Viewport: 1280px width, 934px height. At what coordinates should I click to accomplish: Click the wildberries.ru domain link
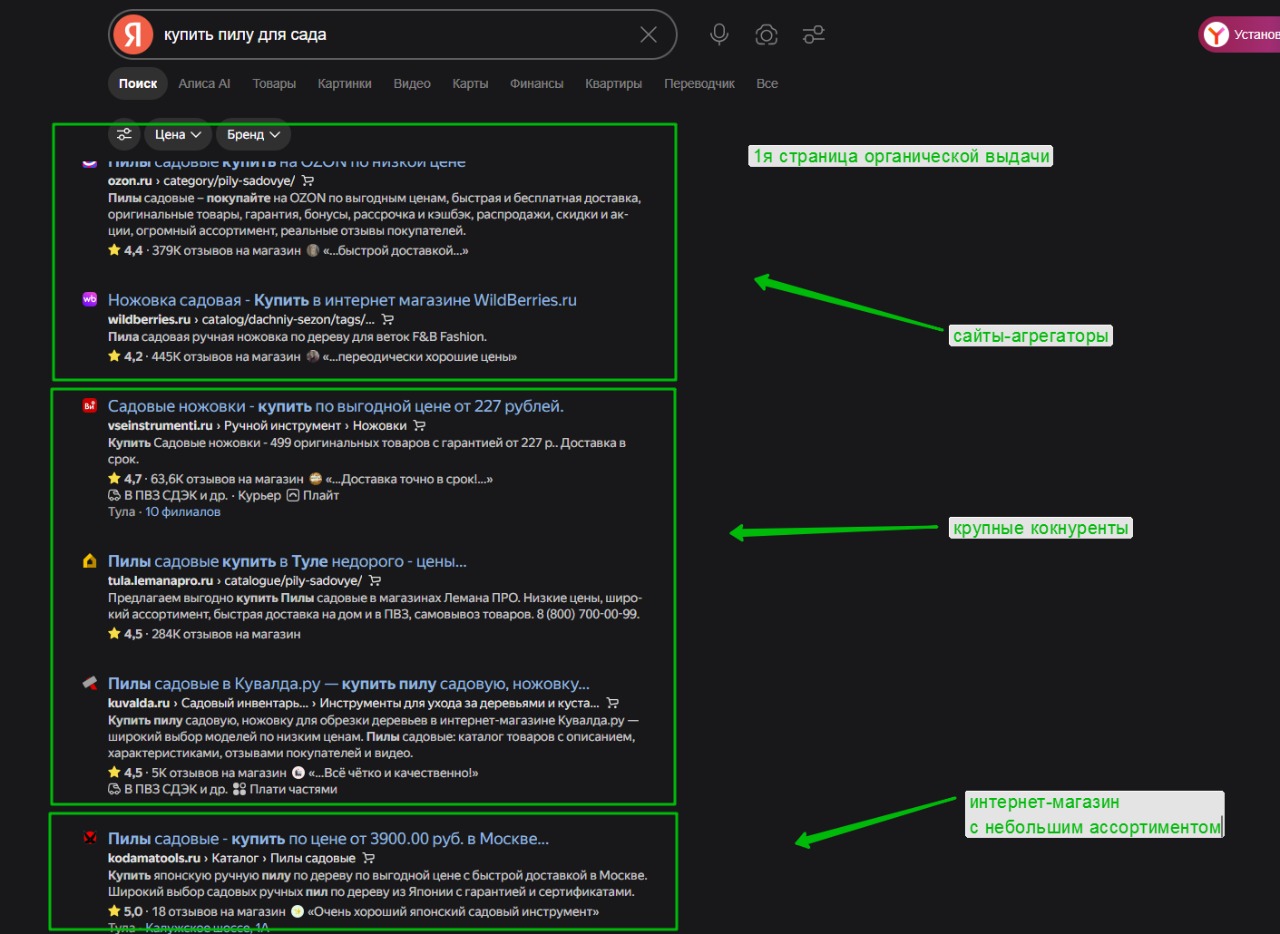(149, 319)
